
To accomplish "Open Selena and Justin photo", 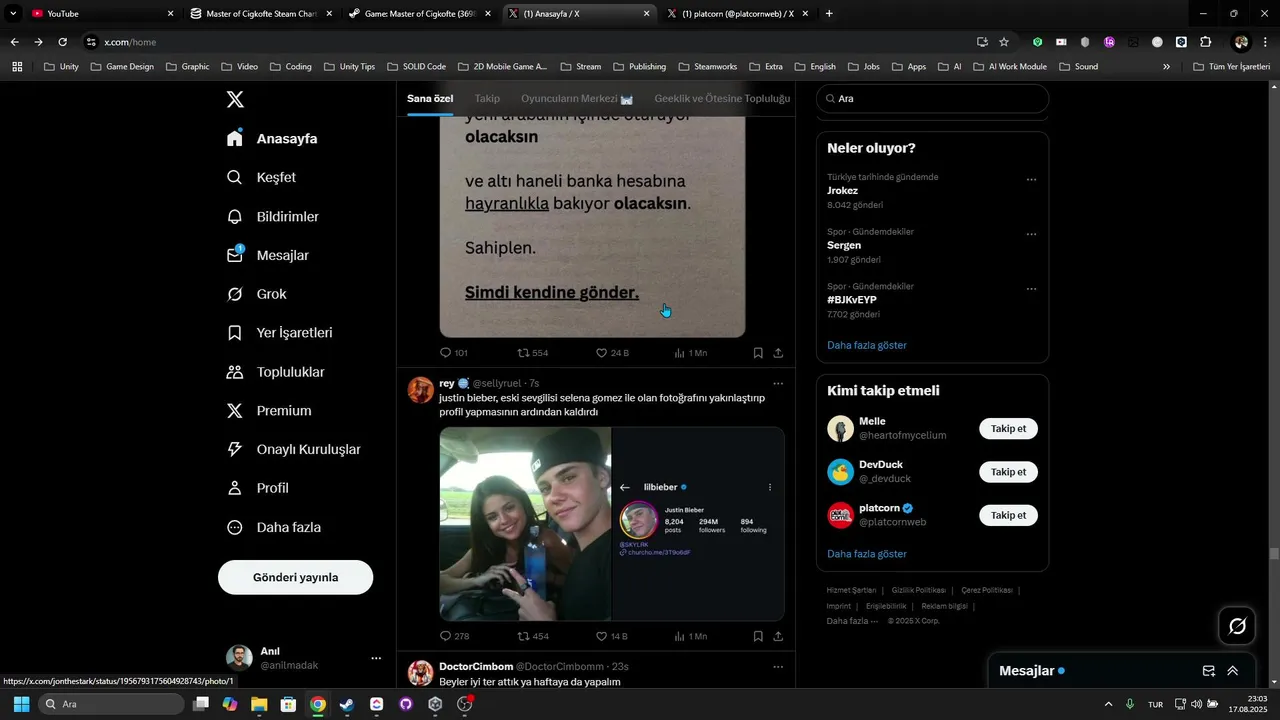I will point(525,524).
